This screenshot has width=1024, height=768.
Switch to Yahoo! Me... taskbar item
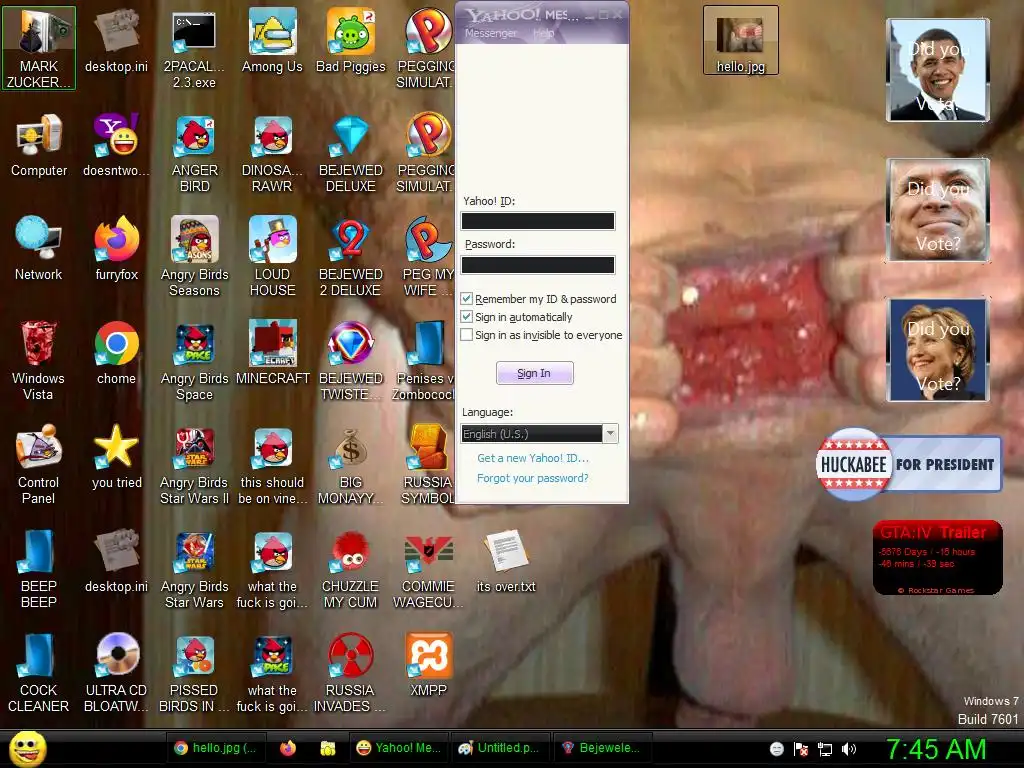click(x=400, y=748)
